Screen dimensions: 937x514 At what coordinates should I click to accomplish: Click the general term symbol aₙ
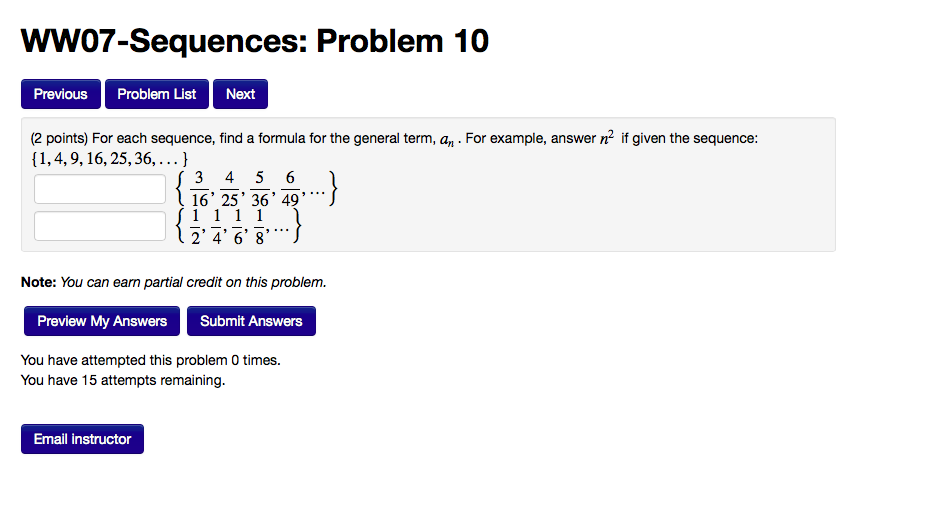[449, 139]
